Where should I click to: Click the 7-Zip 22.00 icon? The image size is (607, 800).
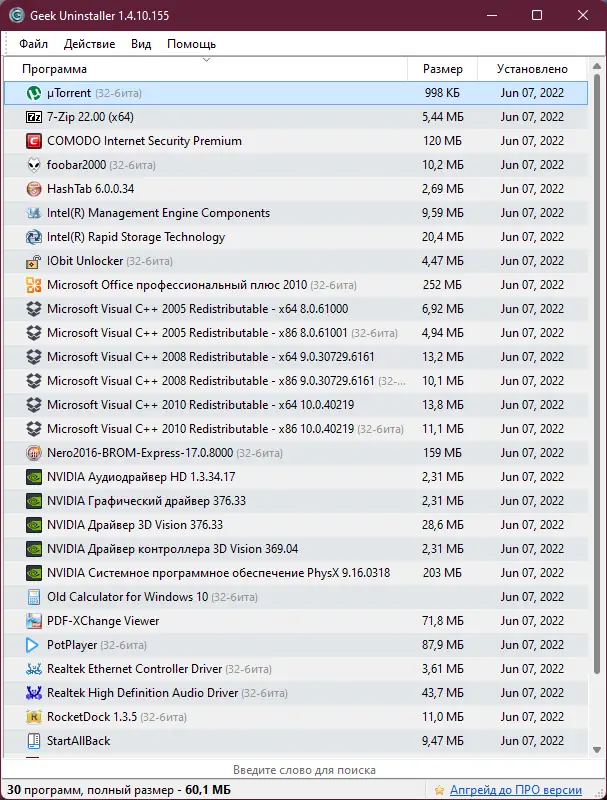coord(34,117)
